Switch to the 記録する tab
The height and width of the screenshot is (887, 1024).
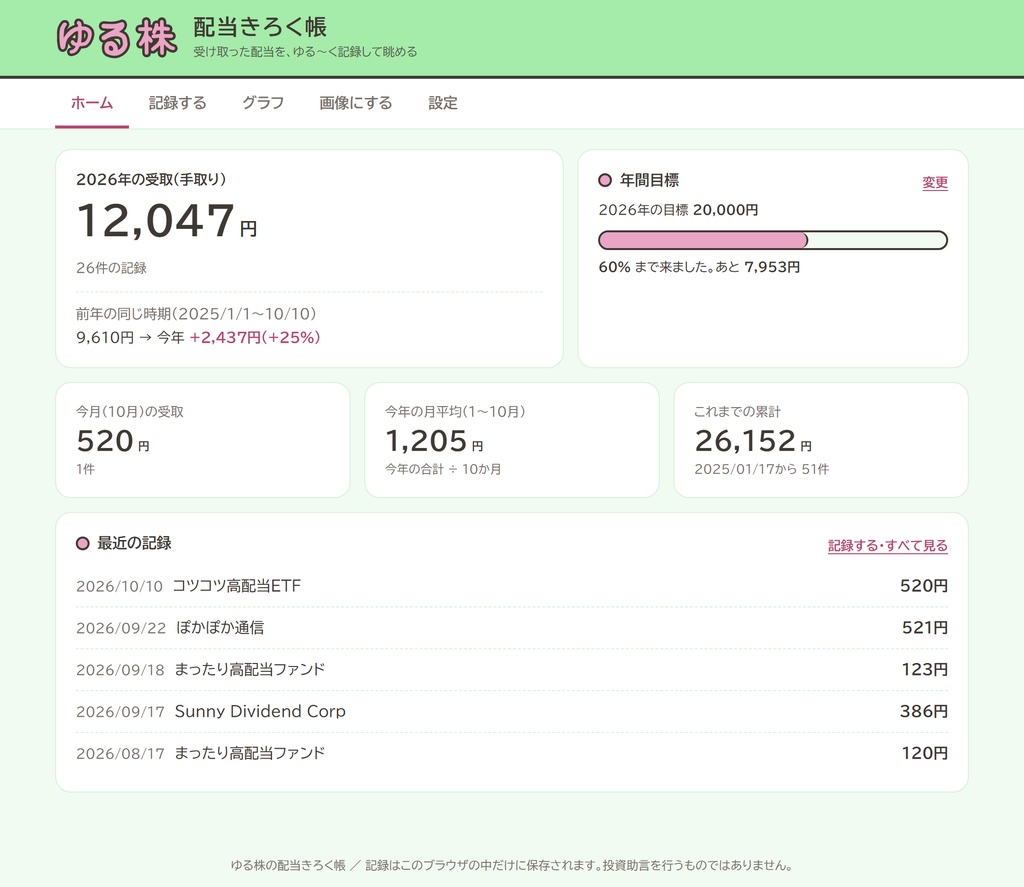[177, 103]
